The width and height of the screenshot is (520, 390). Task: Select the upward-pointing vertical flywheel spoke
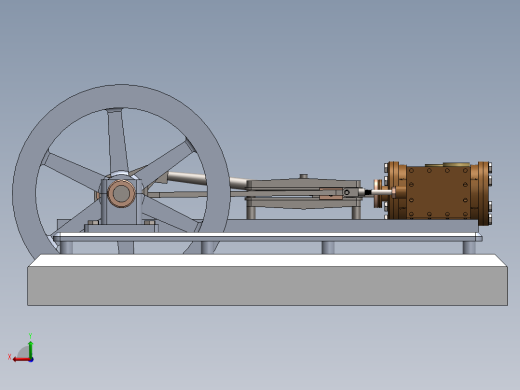click(118, 142)
